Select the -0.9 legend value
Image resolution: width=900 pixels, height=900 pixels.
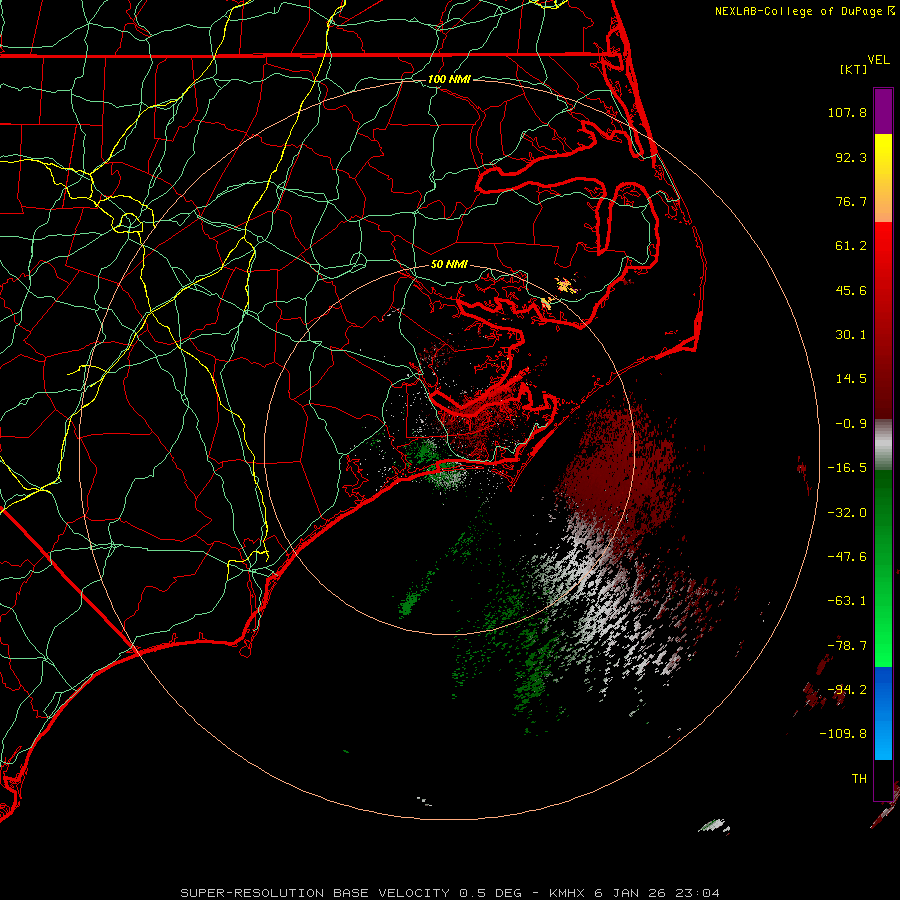851,424
